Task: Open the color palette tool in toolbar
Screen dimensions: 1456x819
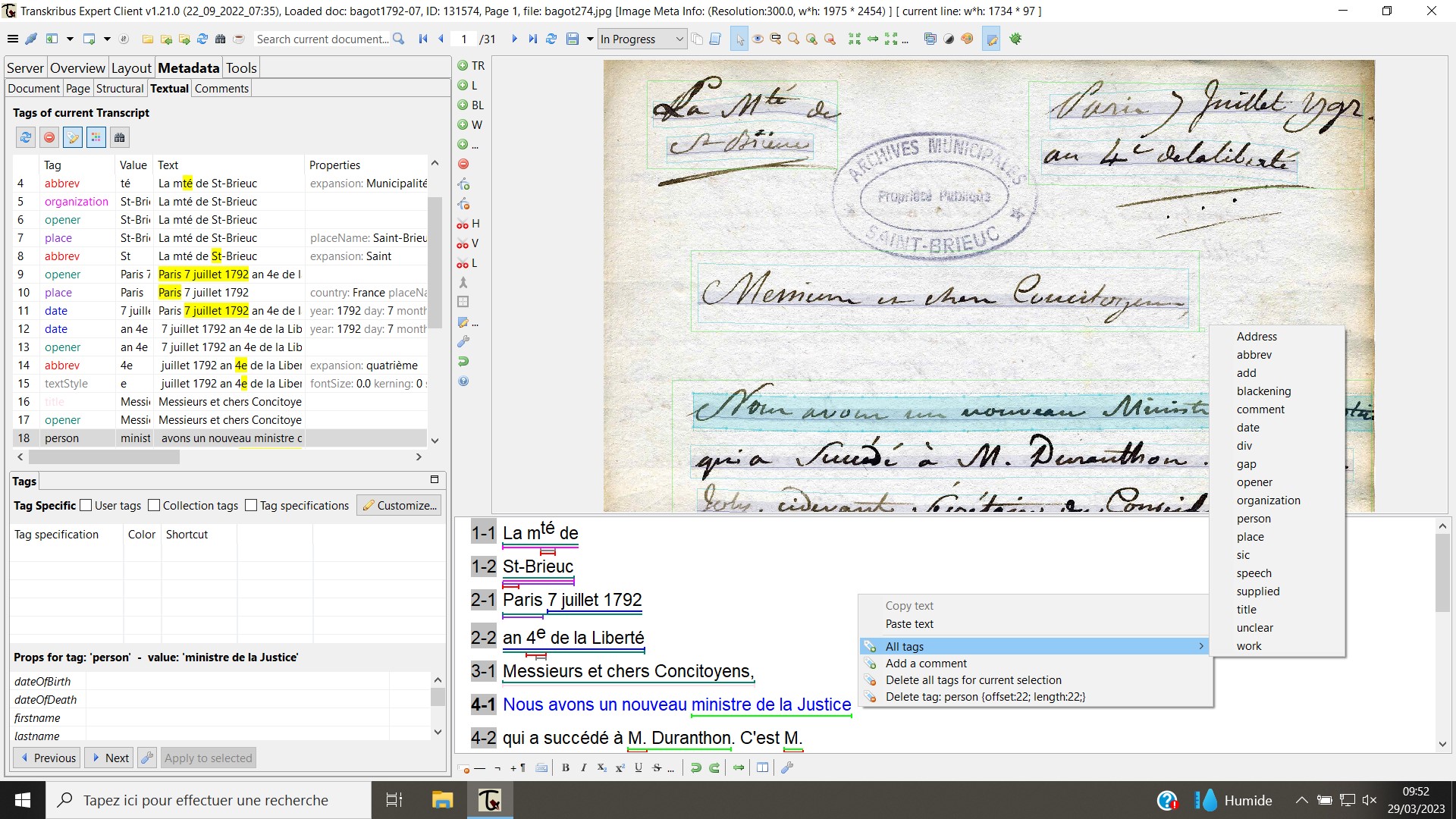Action: click(x=968, y=39)
